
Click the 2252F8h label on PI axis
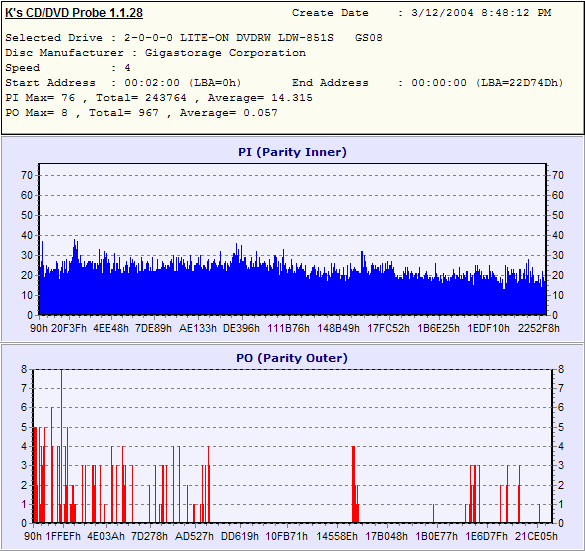pyautogui.click(x=539, y=328)
